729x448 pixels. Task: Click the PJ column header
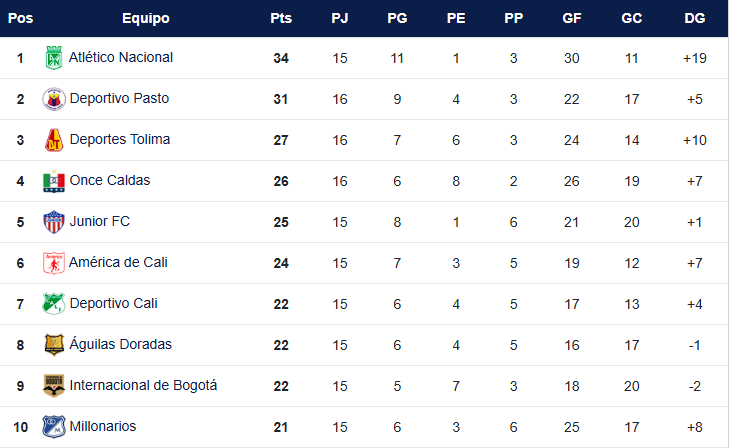pyautogui.click(x=340, y=18)
